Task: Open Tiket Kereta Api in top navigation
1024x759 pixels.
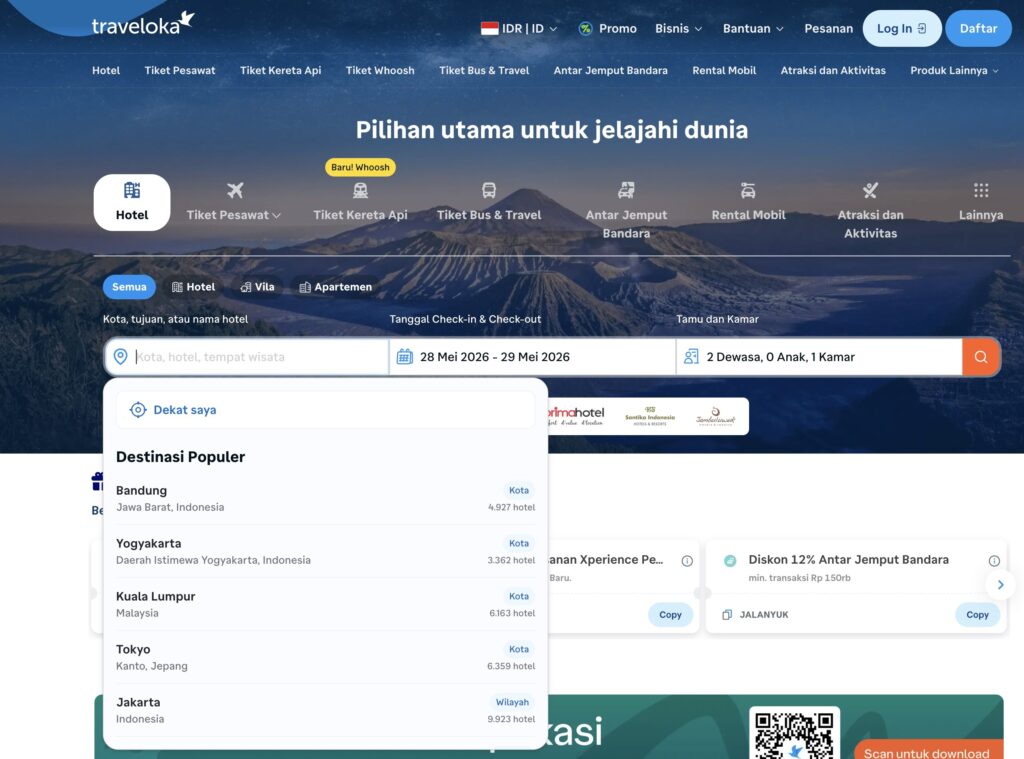Action: coord(280,71)
